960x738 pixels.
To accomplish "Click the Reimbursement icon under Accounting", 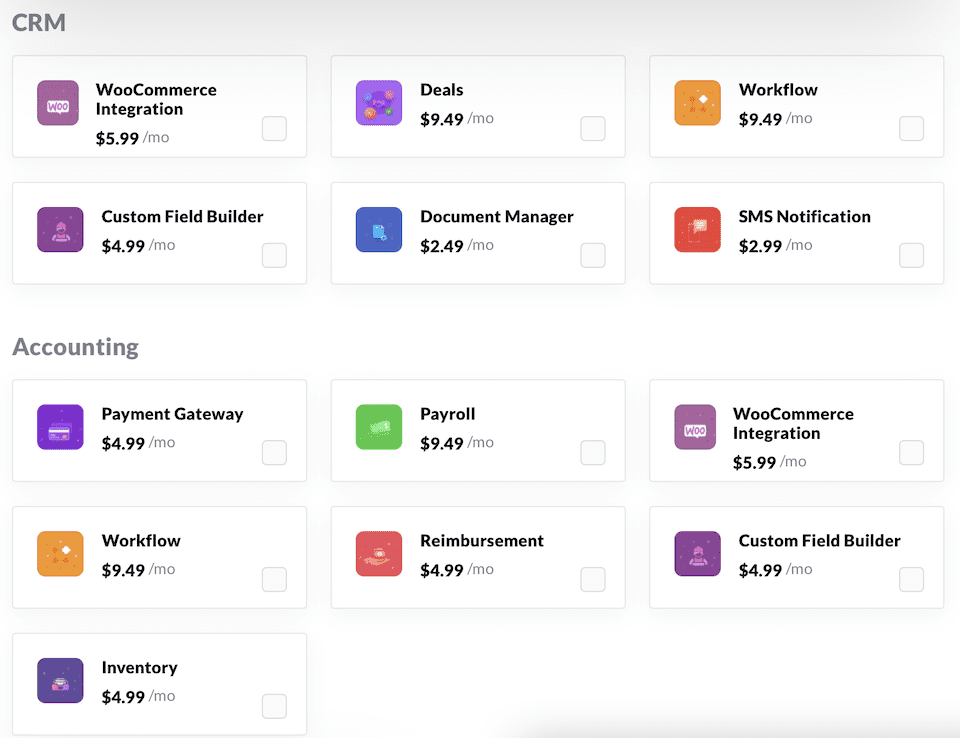I will [x=378, y=554].
